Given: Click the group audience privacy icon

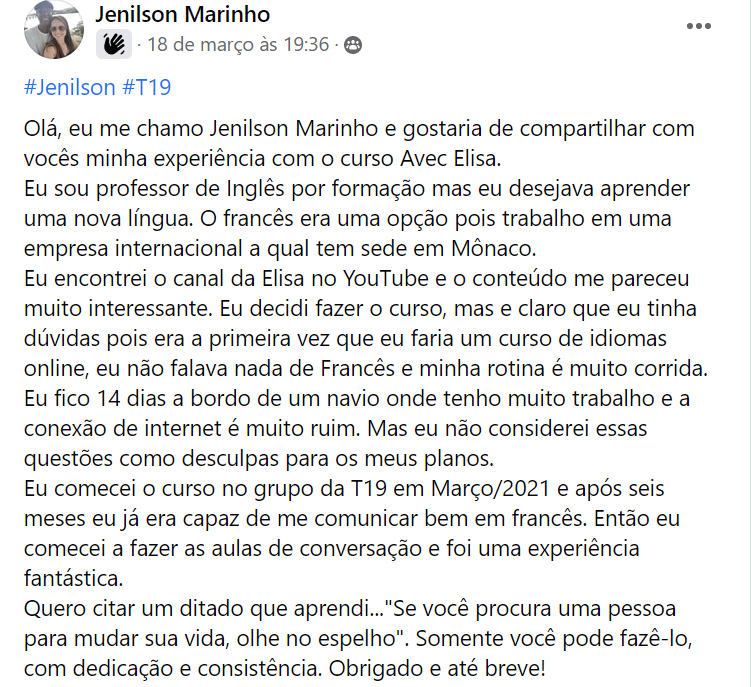Looking at the screenshot, I should (353, 45).
